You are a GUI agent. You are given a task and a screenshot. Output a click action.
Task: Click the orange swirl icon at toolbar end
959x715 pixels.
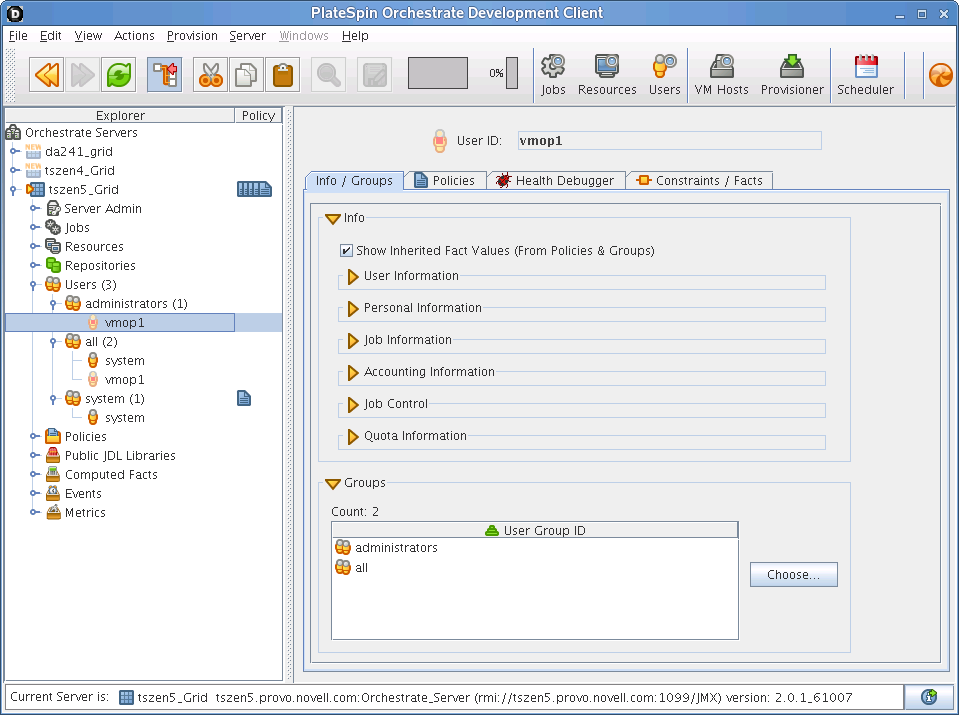point(940,76)
